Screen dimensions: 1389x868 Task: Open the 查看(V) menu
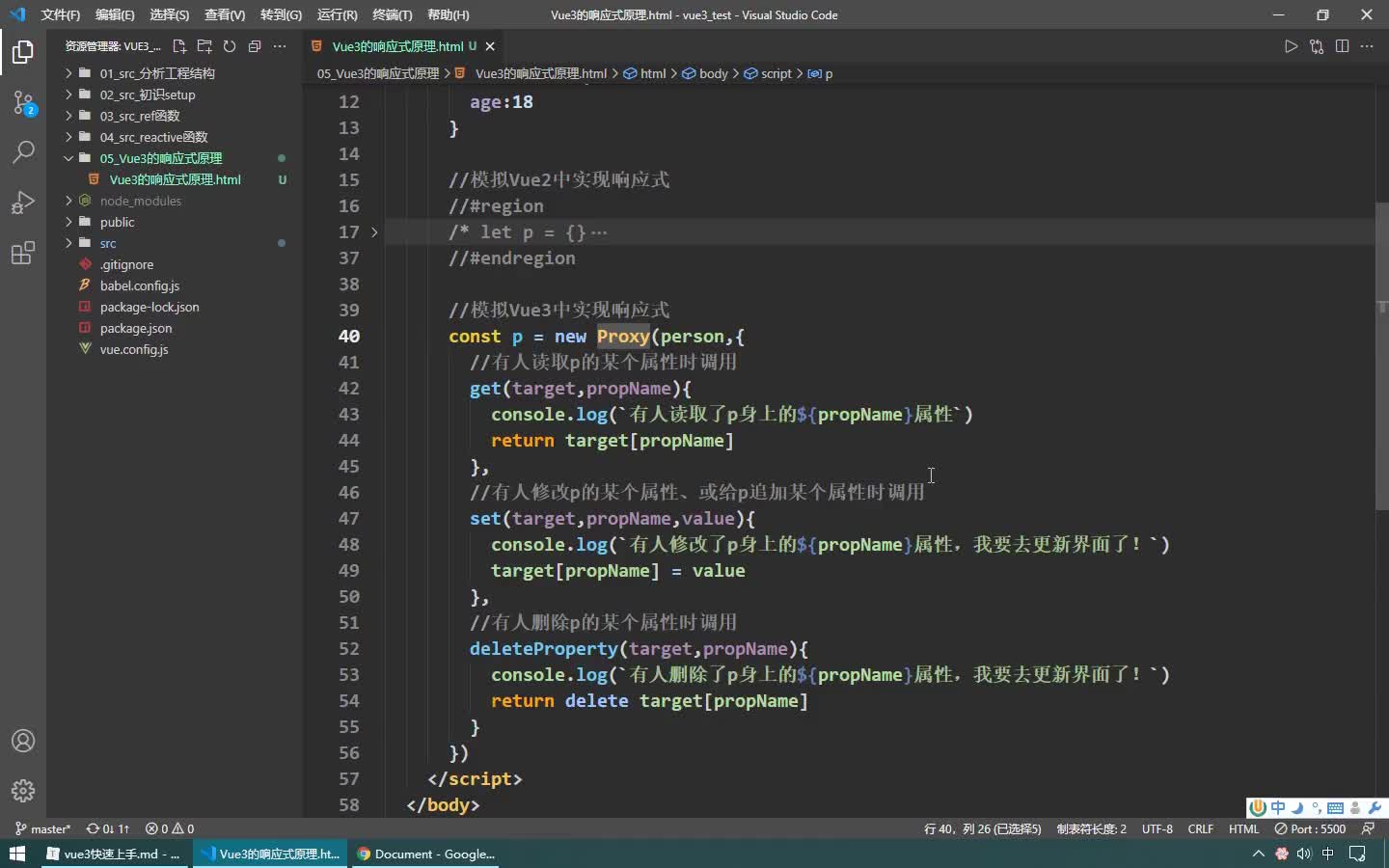tap(225, 14)
